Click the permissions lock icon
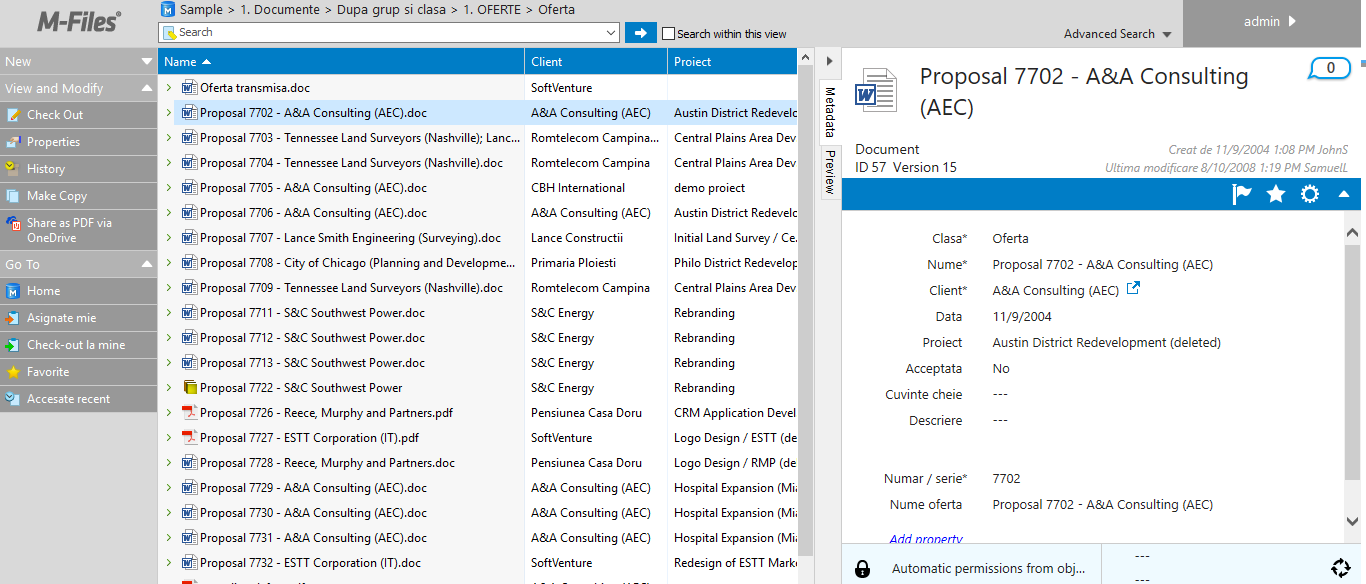Image resolution: width=1366 pixels, height=584 pixels. click(x=862, y=569)
